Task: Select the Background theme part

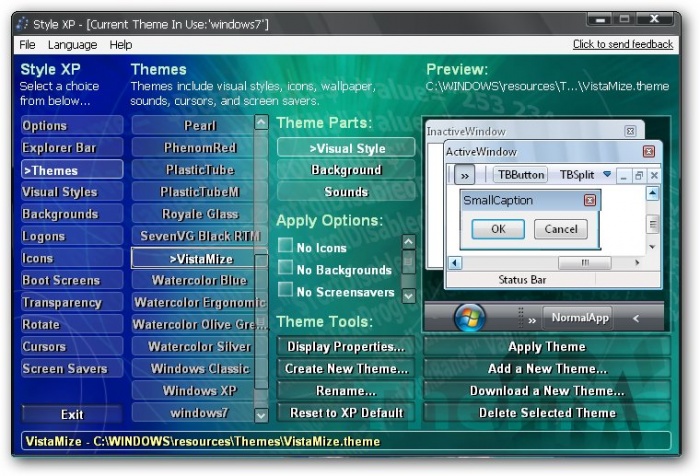Action: click(346, 170)
